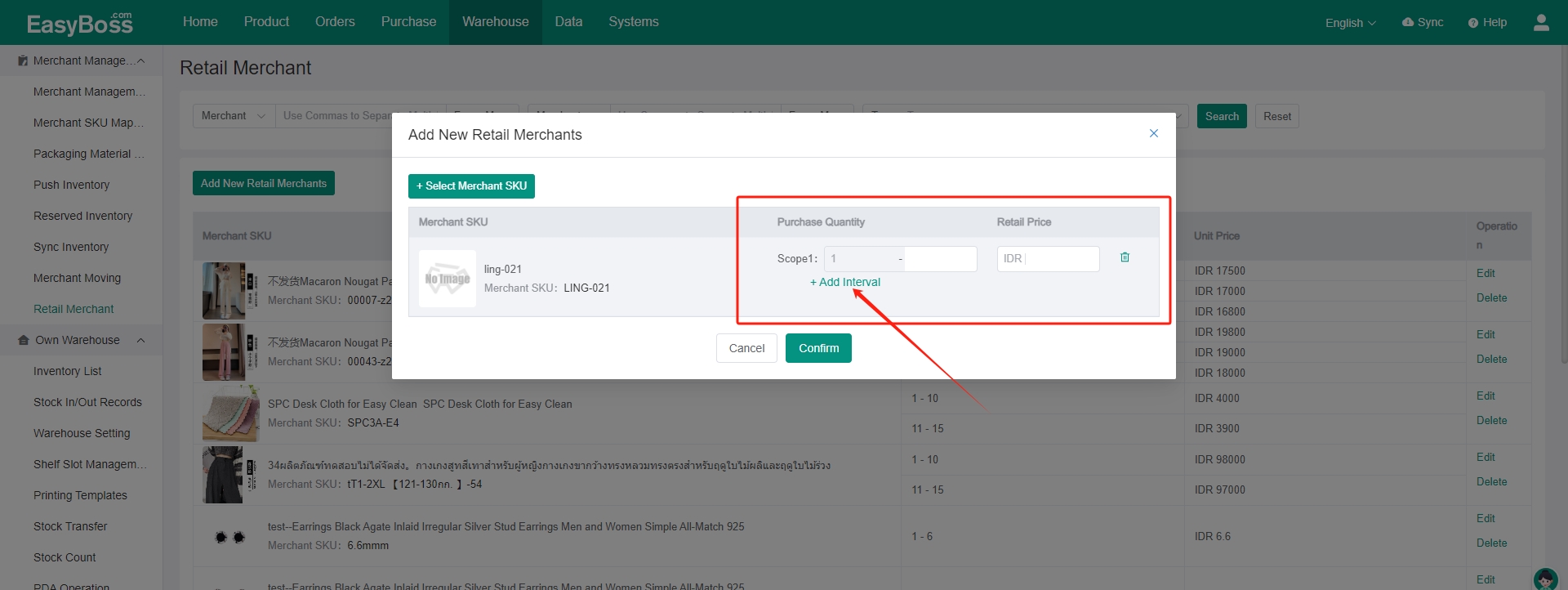1568x590 pixels.
Task: Open Merchant Moving sidebar item
Action: click(x=77, y=278)
